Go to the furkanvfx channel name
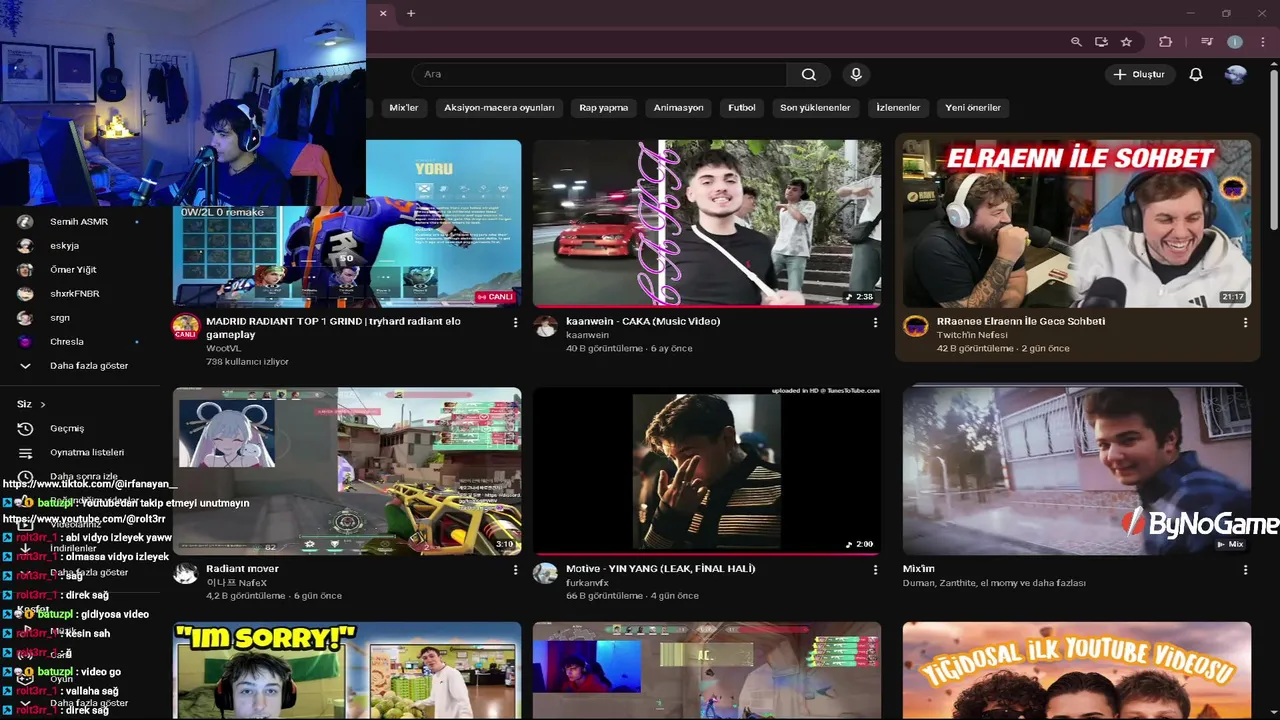Viewport: 1280px width, 720px height. pyautogui.click(x=587, y=582)
